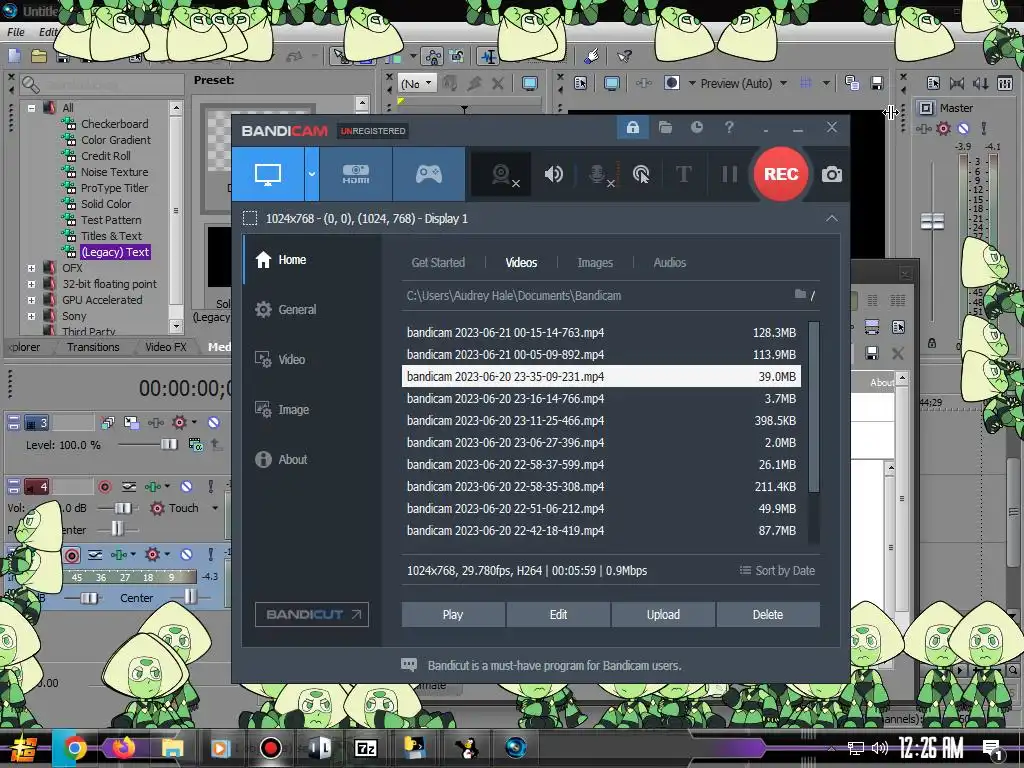Open Preview (Auto) quality dropdown

(x=783, y=83)
